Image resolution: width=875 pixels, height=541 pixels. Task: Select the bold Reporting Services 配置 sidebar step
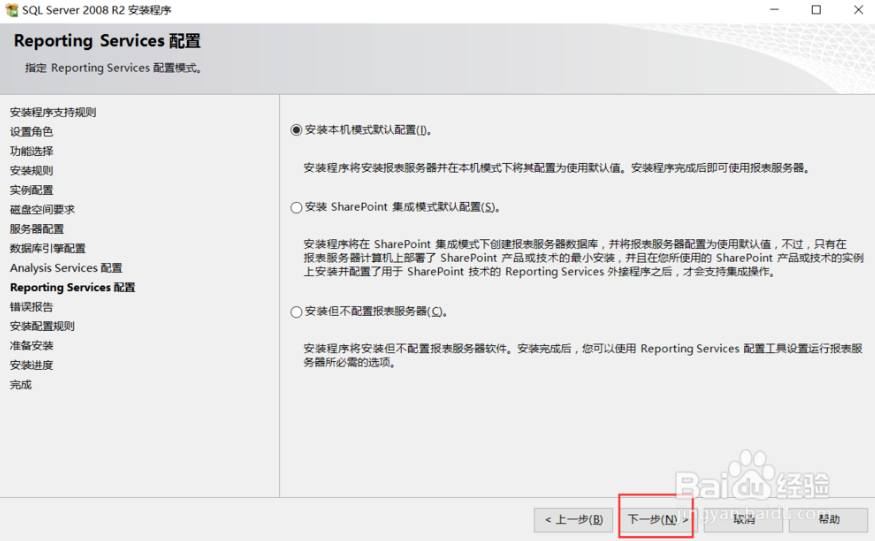point(73,288)
